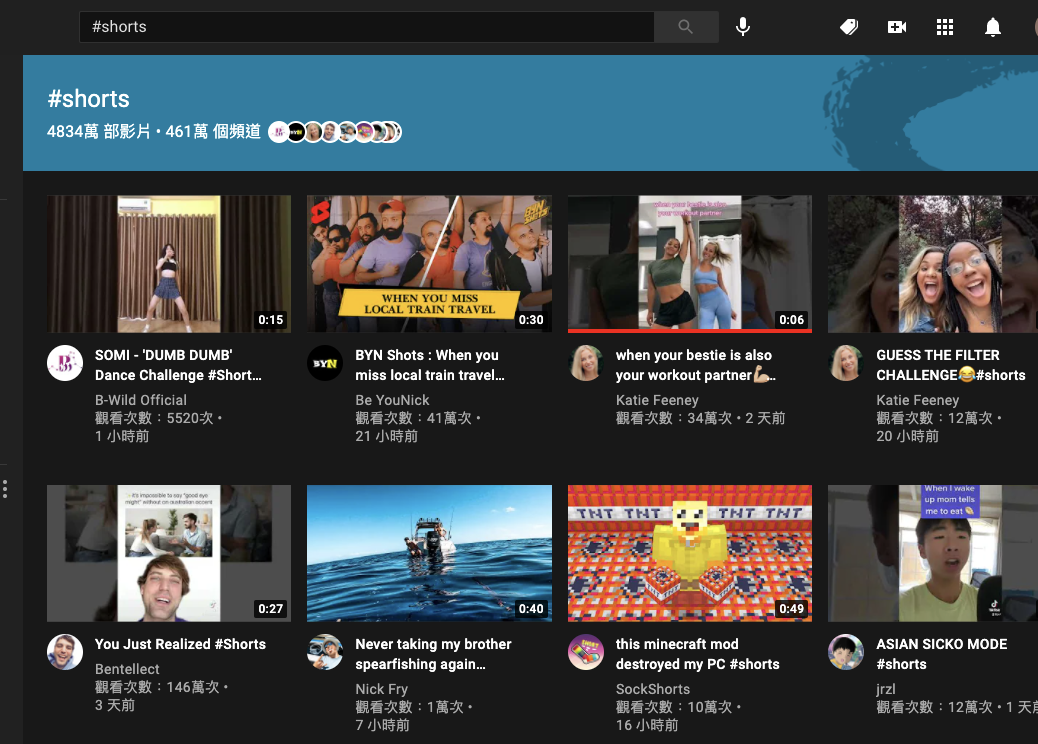Open title BYN Shots: When you miss local train
The height and width of the screenshot is (744, 1038).
point(430,365)
